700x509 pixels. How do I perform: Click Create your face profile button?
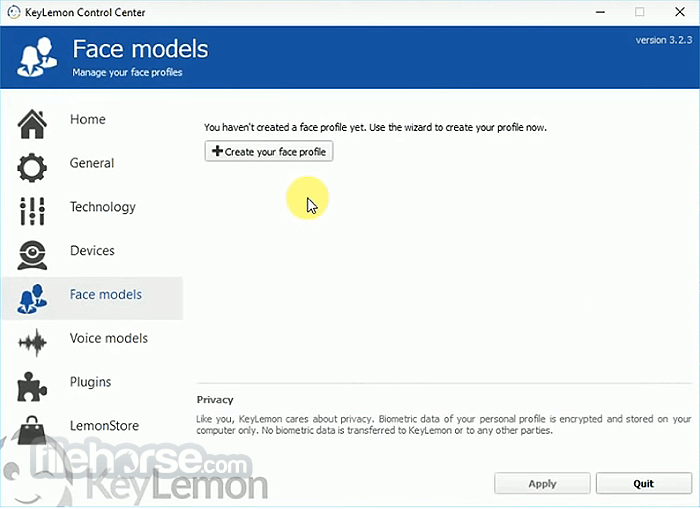pyautogui.click(x=269, y=151)
